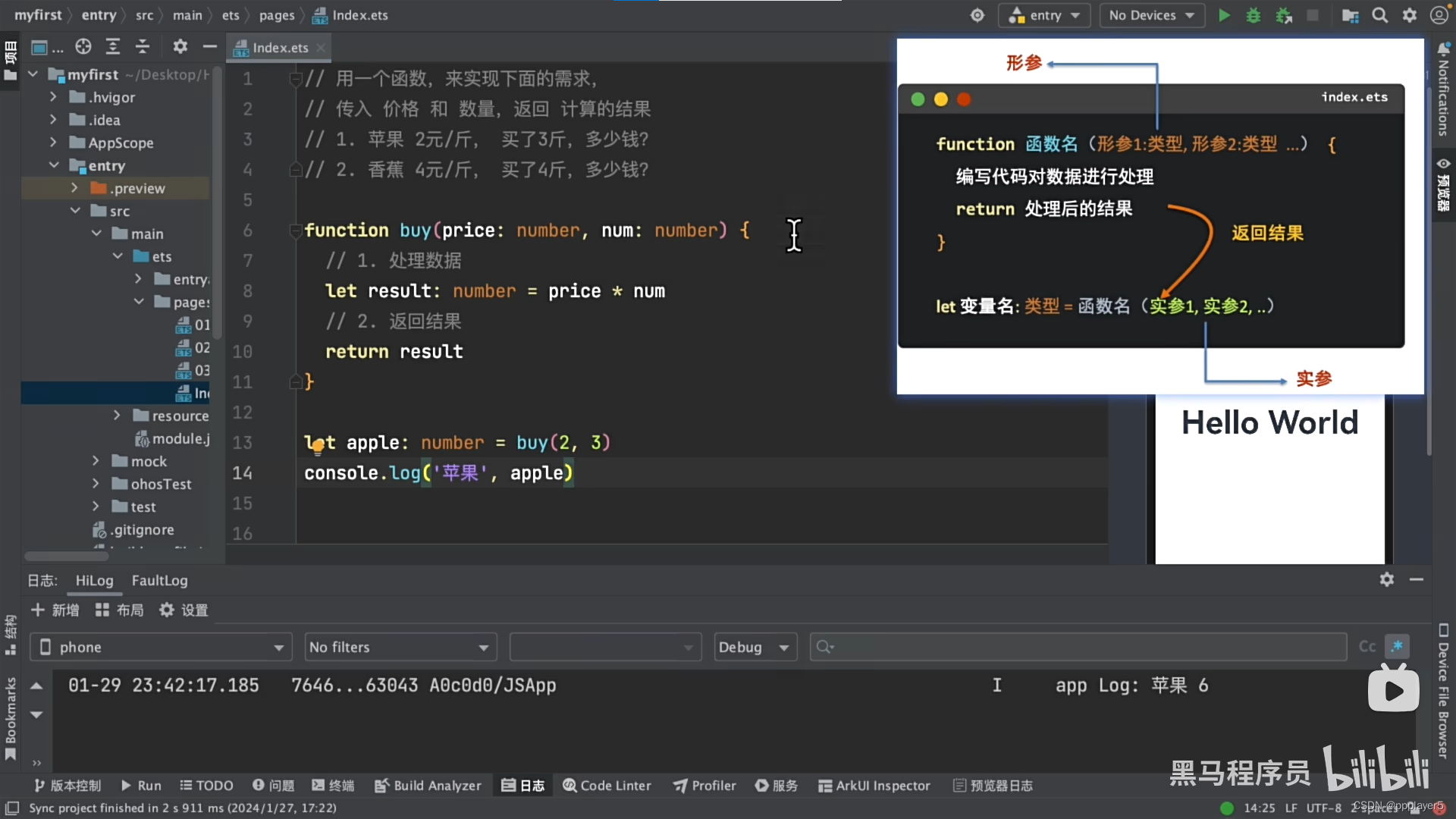The height and width of the screenshot is (819, 1456).
Task: Click the Debug bug icon
Action: (x=1254, y=15)
